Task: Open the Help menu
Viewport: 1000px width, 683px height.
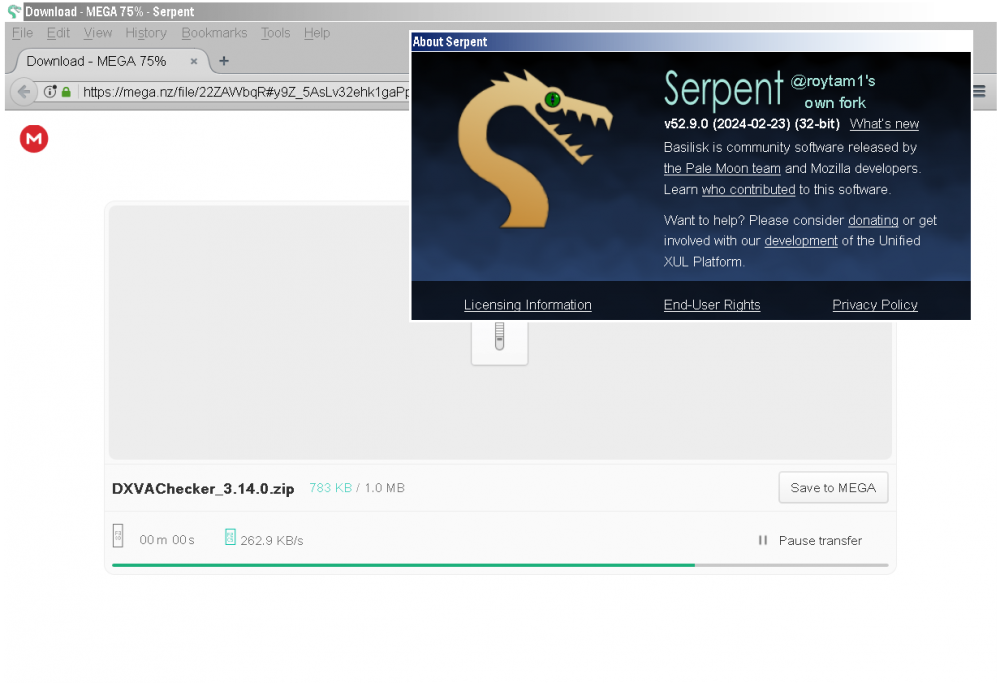Action: pos(317,33)
